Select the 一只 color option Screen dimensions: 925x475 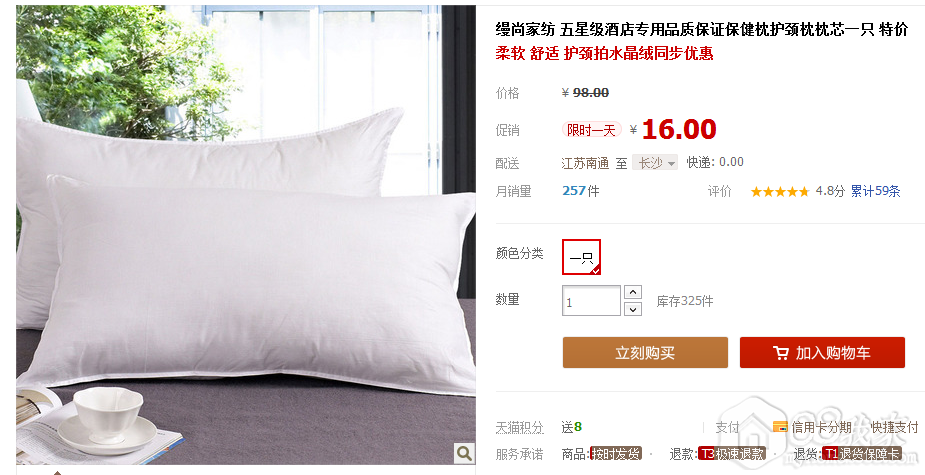pos(581,257)
